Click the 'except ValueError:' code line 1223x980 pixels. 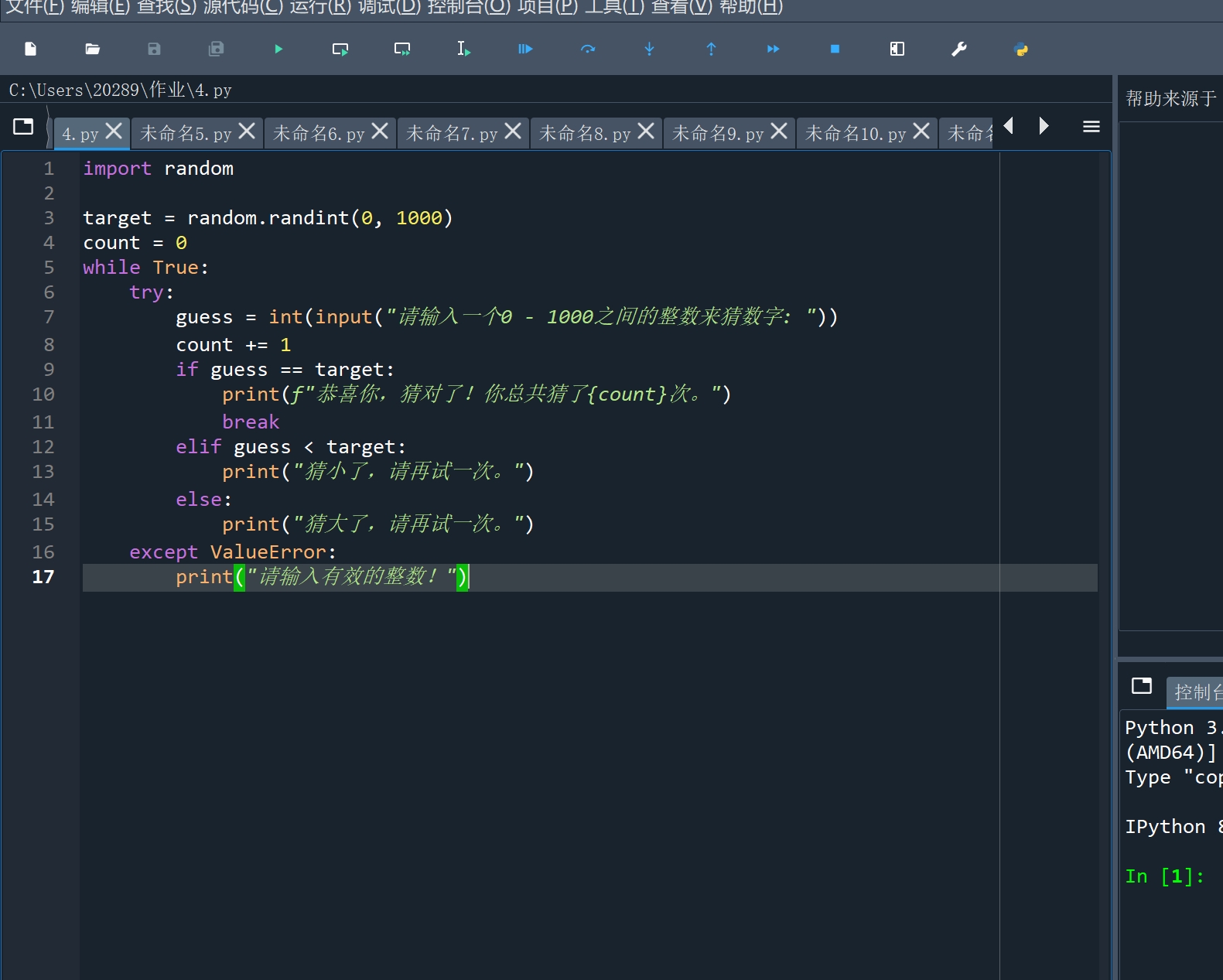tap(233, 552)
